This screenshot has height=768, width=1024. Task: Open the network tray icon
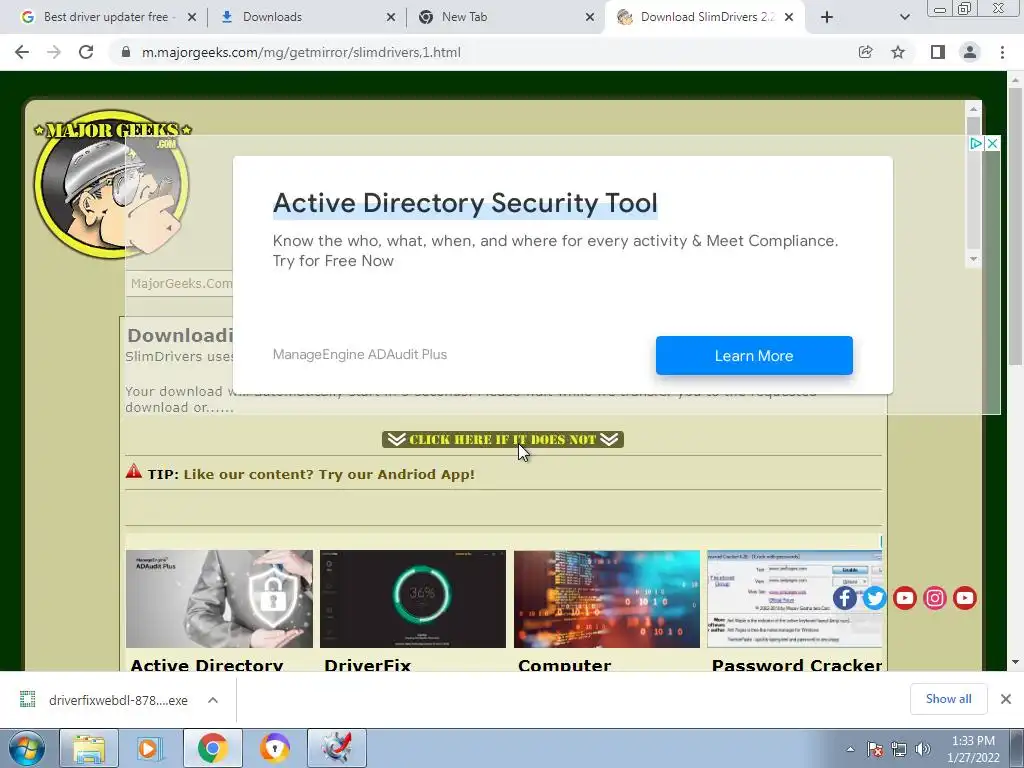899,749
